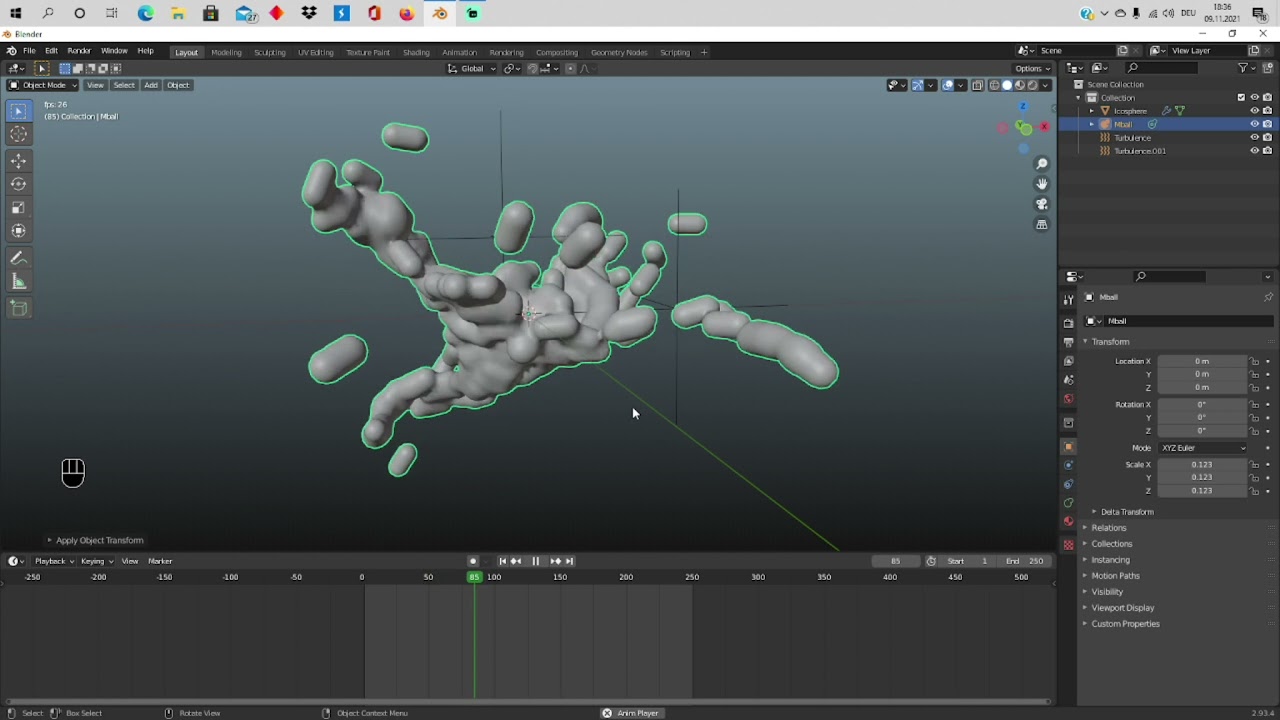Image resolution: width=1280 pixels, height=720 pixels.
Task: Open the Playback popover in timeline
Action: [53, 561]
